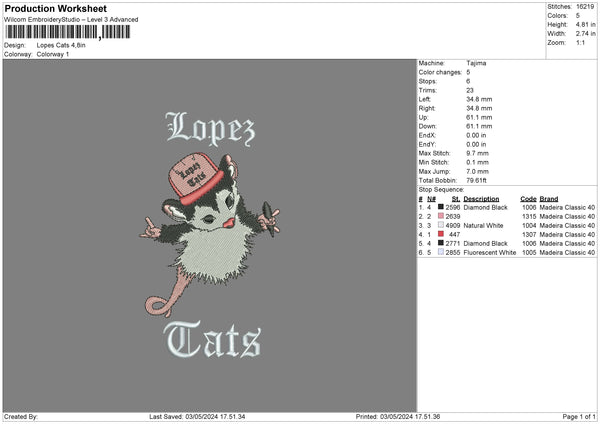Click the Min Stitch value 0.1 mm

[477, 162]
